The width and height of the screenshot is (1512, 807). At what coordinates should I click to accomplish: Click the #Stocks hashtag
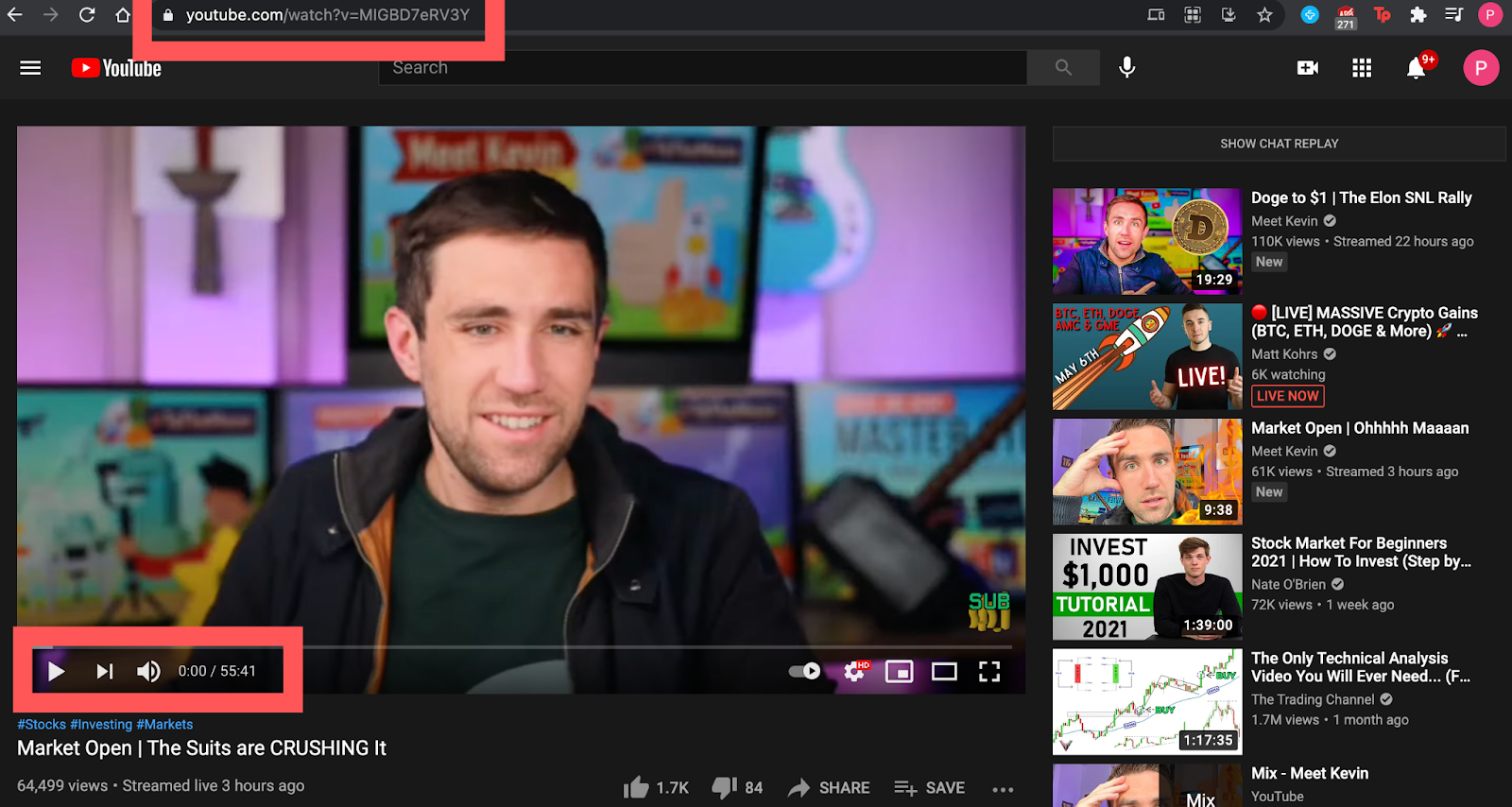click(x=42, y=725)
